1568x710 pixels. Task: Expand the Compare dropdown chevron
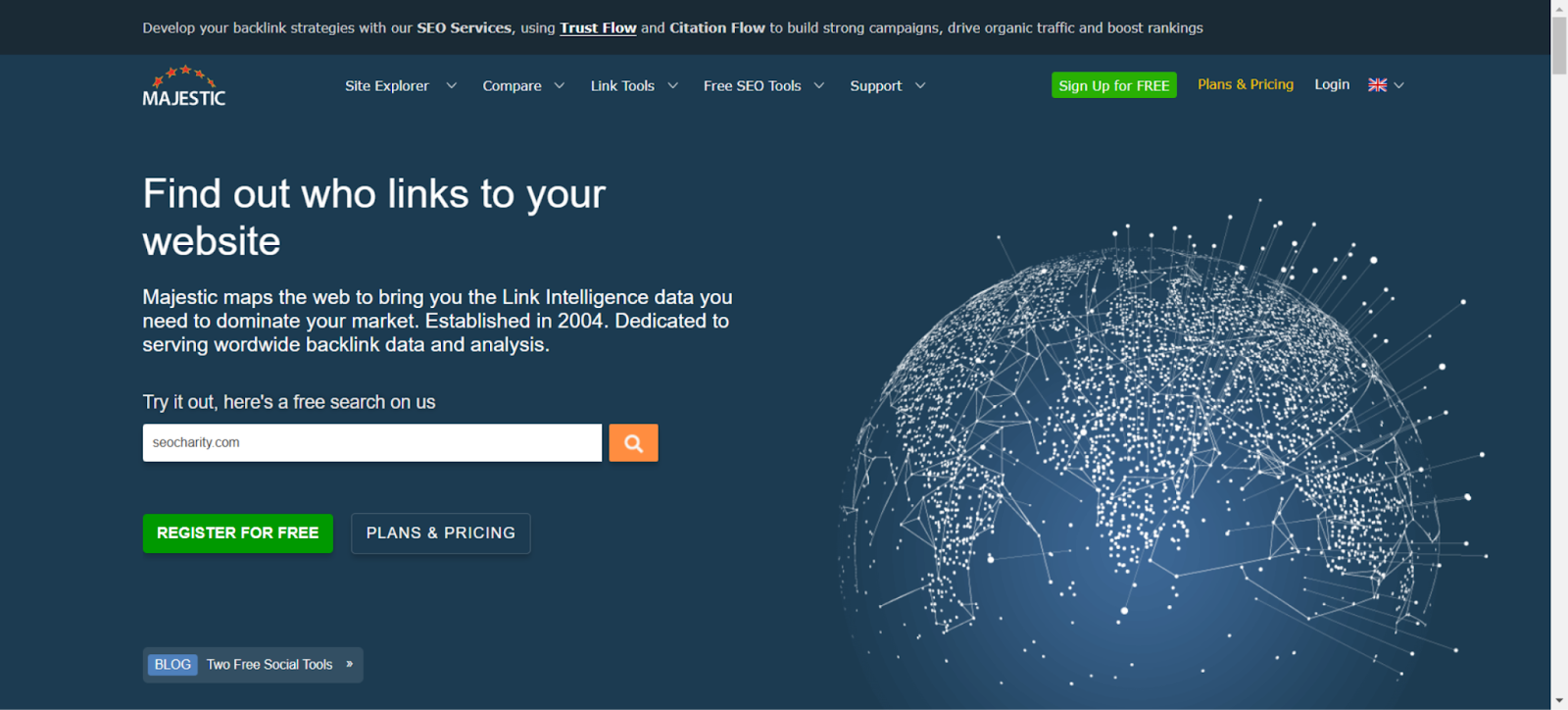click(560, 85)
